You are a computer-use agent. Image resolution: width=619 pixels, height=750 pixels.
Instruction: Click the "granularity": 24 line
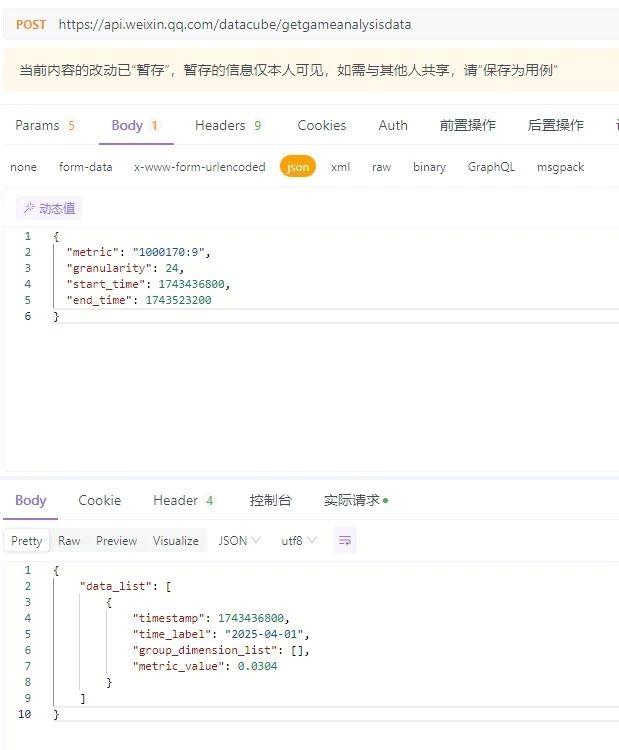[x=125, y=268]
